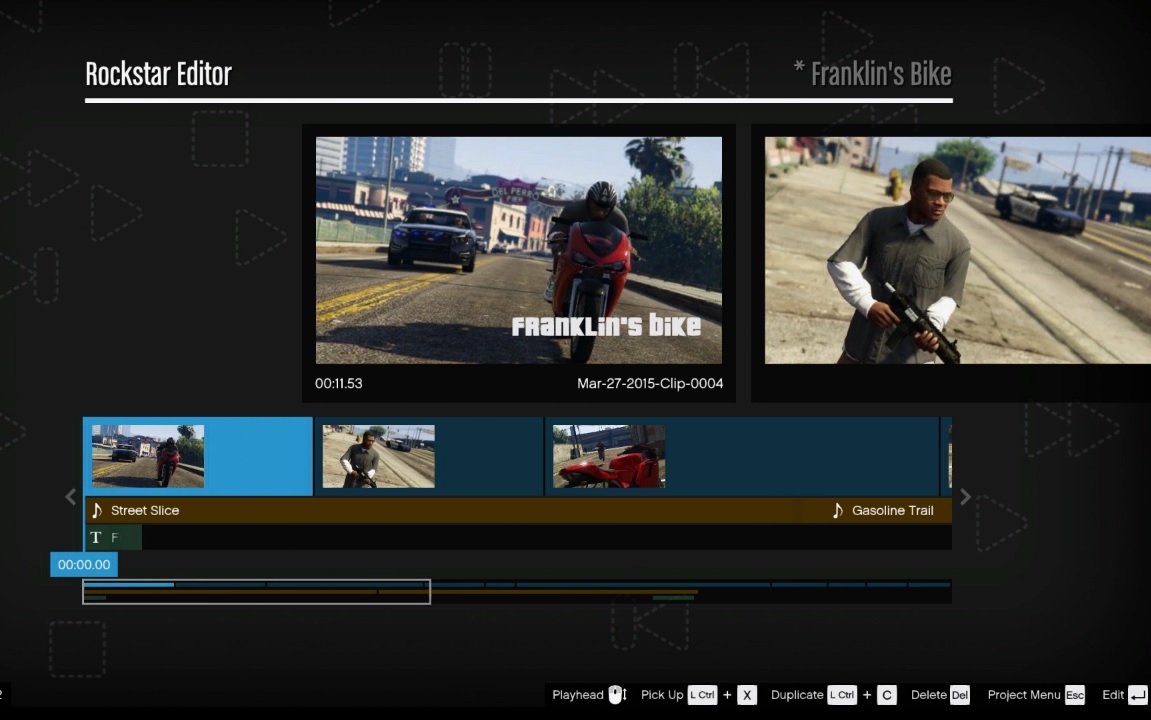Click the Gasoline Trail music note icon
Viewport: 1151px width, 720px height.
838,510
